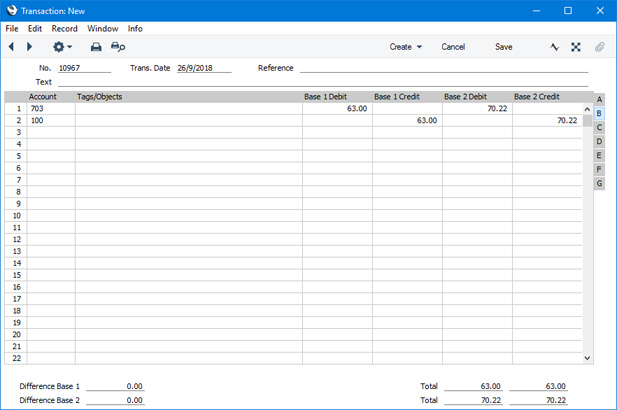Click the Text input field
The height and width of the screenshot is (410, 617).
[323, 82]
